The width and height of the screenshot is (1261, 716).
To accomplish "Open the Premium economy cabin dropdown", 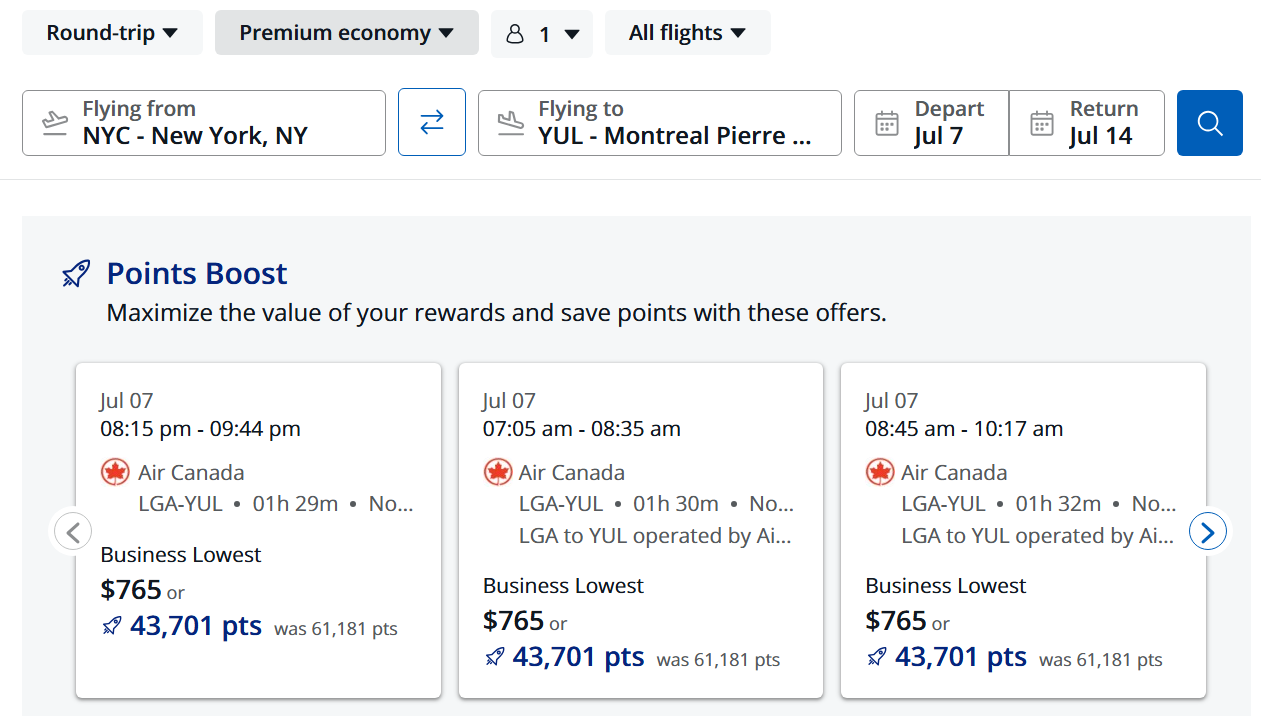I will click(x=347, y=33).
